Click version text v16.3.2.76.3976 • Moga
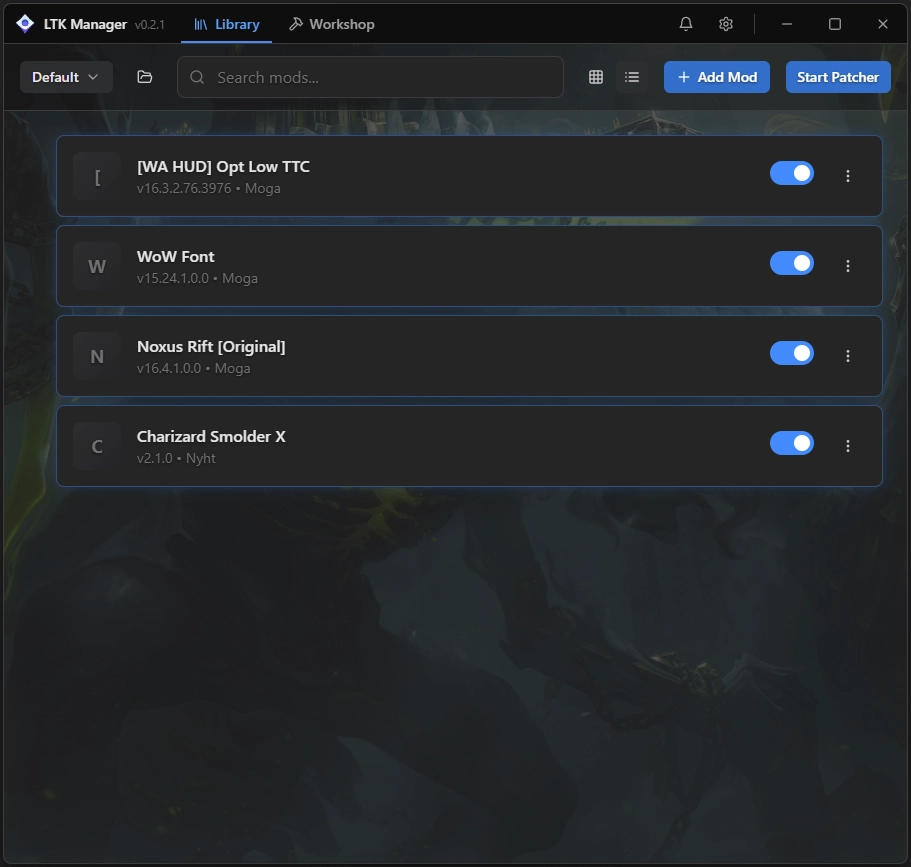The image size is (911, 867). tap(209, 188)
